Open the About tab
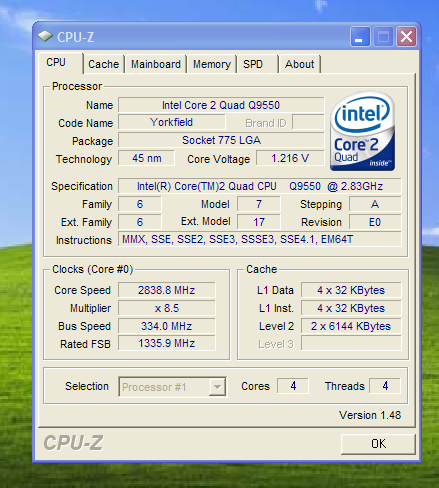439x488 pixels. 299,64
